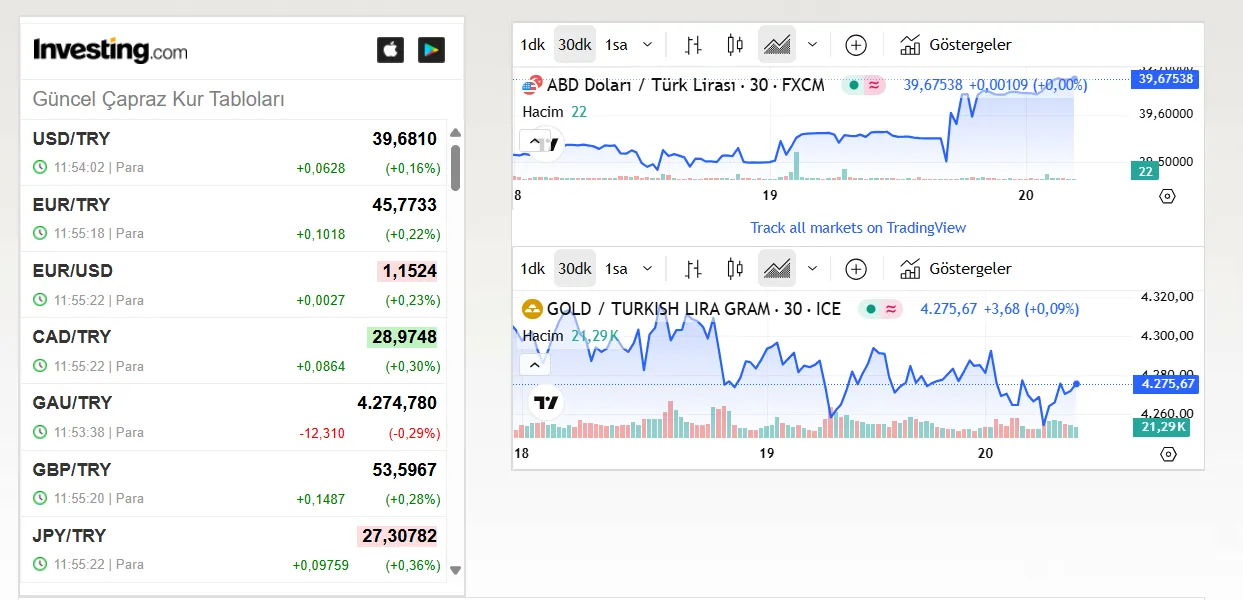Click the Investing.com logo
The height and width of the screenshot is (600, 1243).
(x=110, y=50)
